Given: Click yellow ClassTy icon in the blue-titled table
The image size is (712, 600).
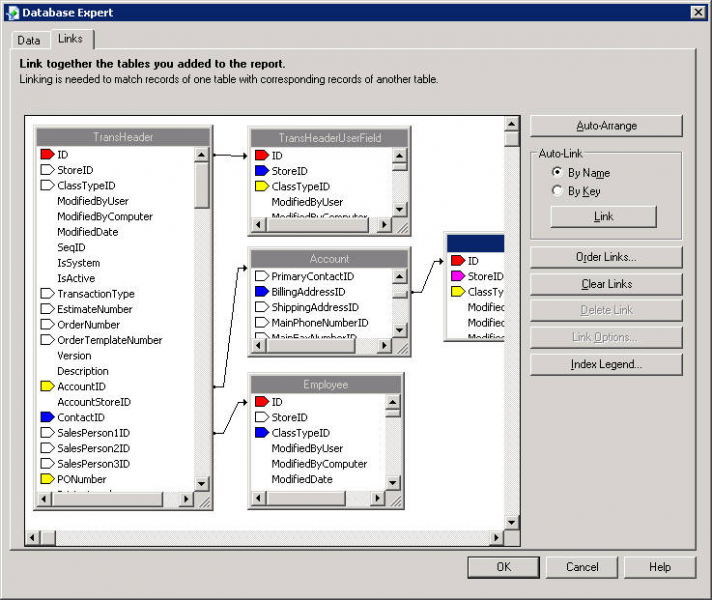Looking at the screenshot, I should tap(458, 292).
